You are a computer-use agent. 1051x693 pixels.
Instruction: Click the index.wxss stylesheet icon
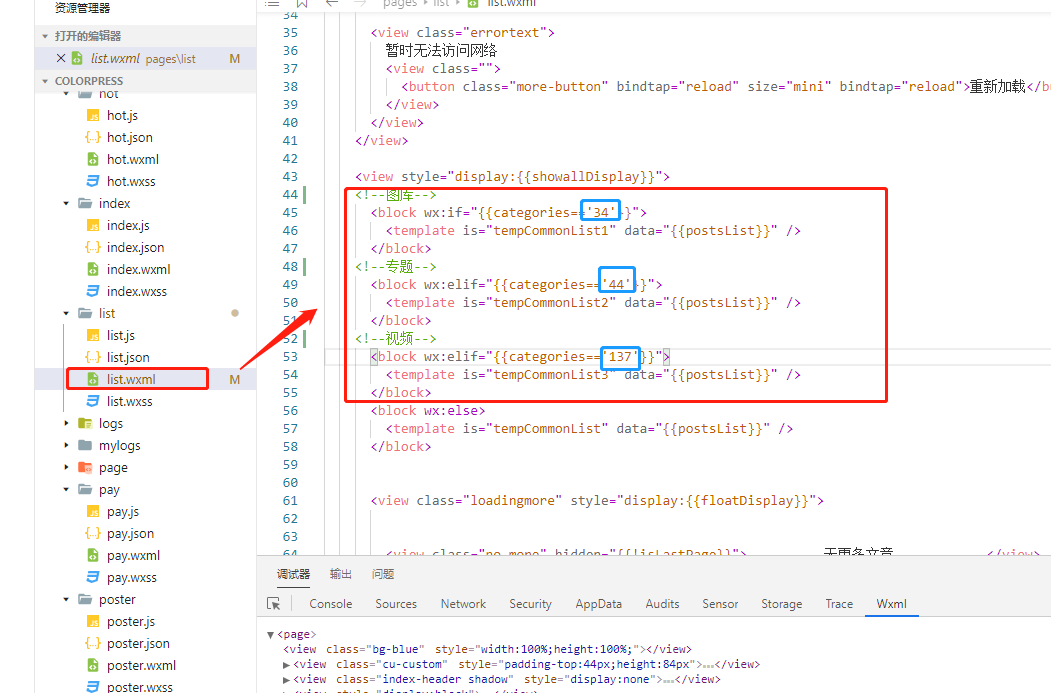(x=93, y=292)
